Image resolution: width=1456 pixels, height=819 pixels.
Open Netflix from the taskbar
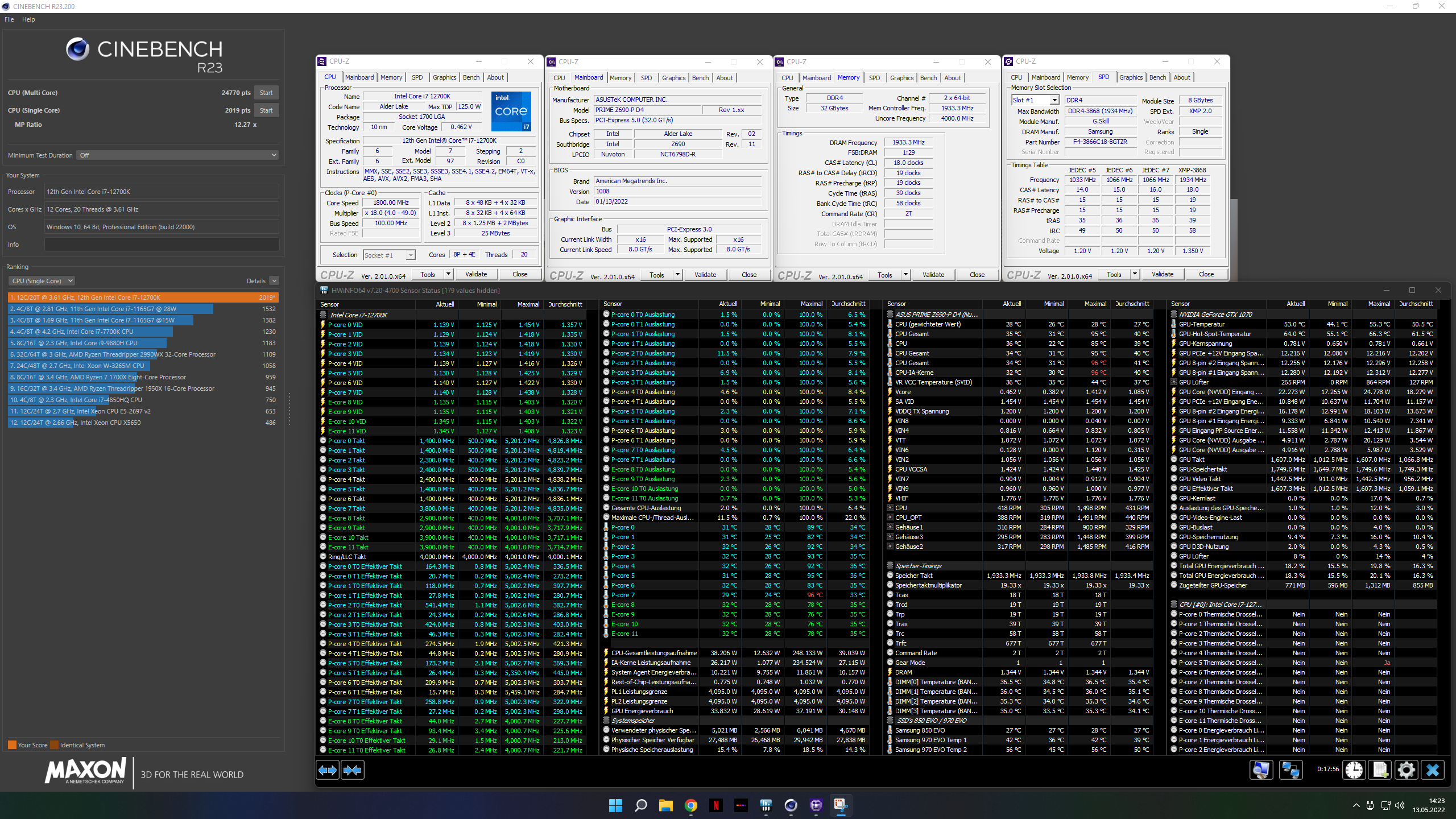point(716,805)
